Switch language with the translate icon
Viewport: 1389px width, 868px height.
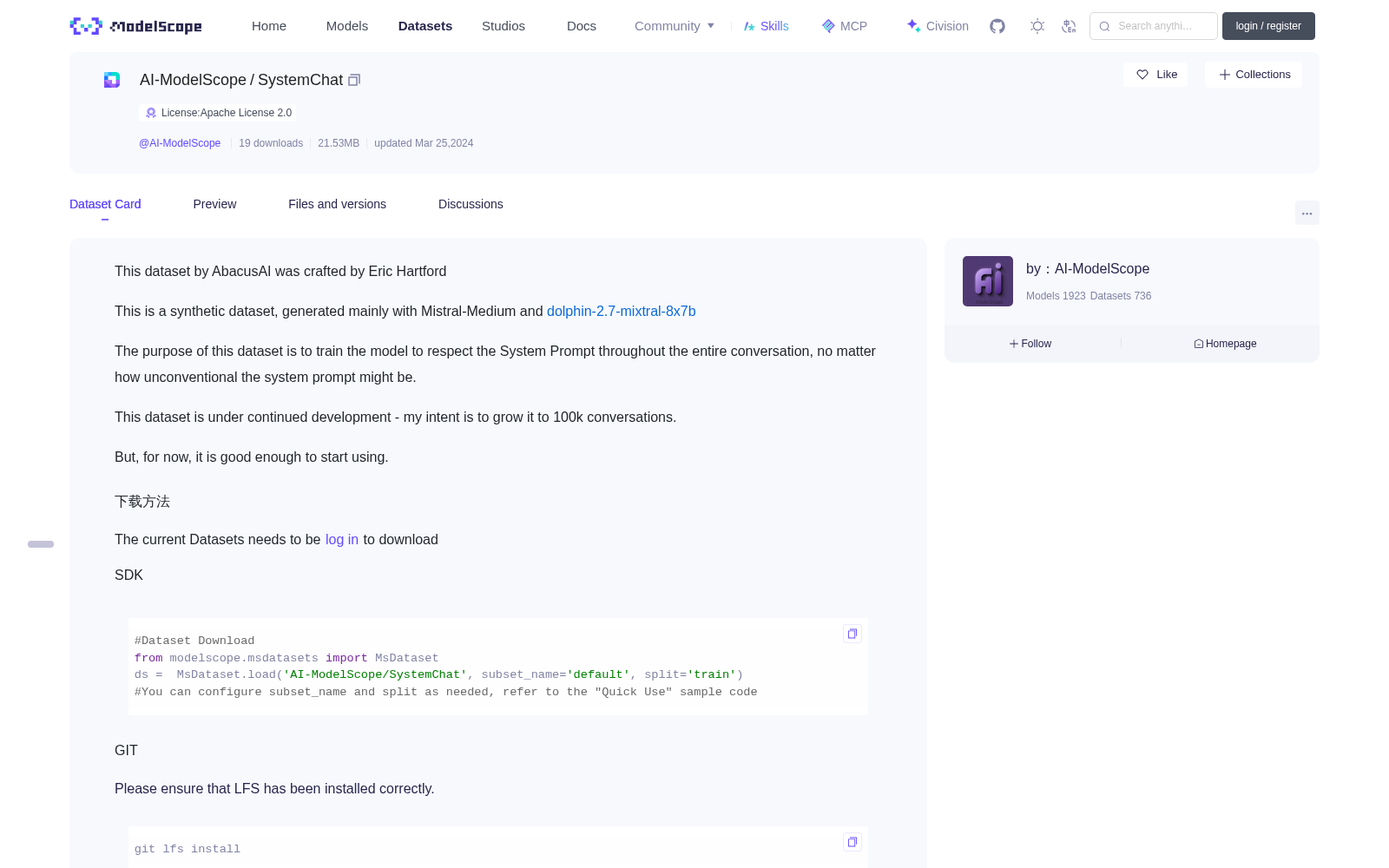coord(1070,26)
